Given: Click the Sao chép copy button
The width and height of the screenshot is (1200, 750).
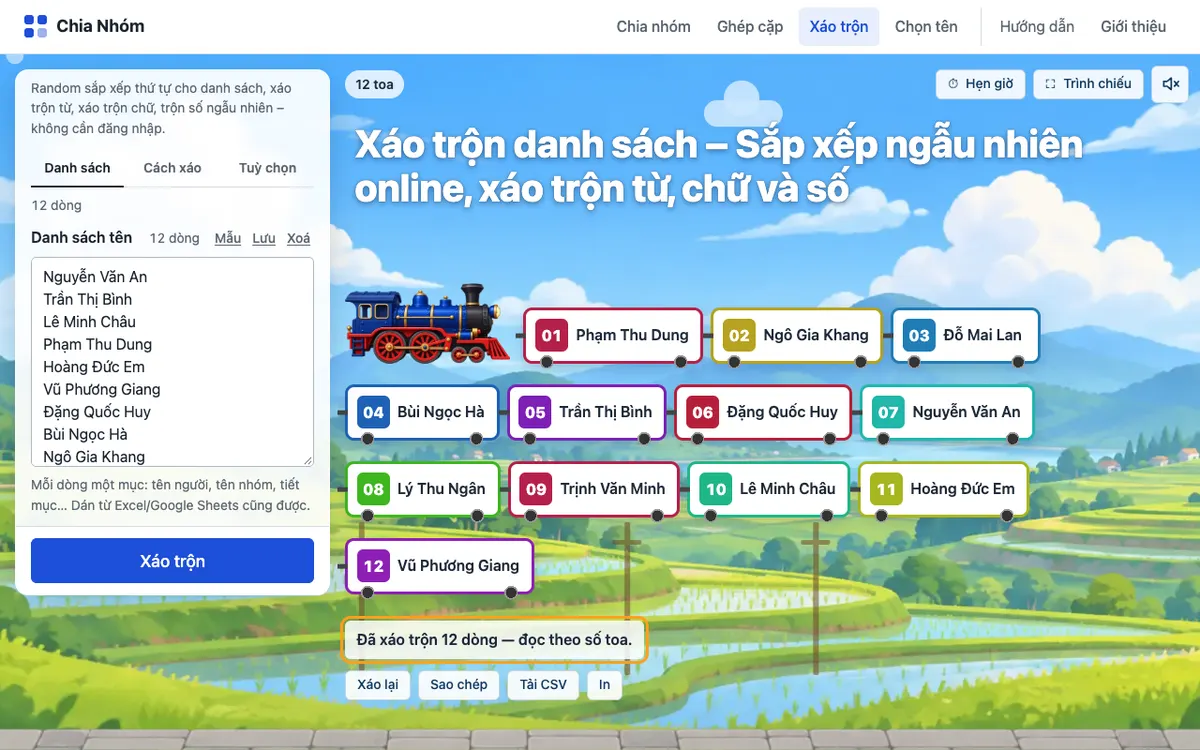Looking at the screenshot, I should click(459, 685).
